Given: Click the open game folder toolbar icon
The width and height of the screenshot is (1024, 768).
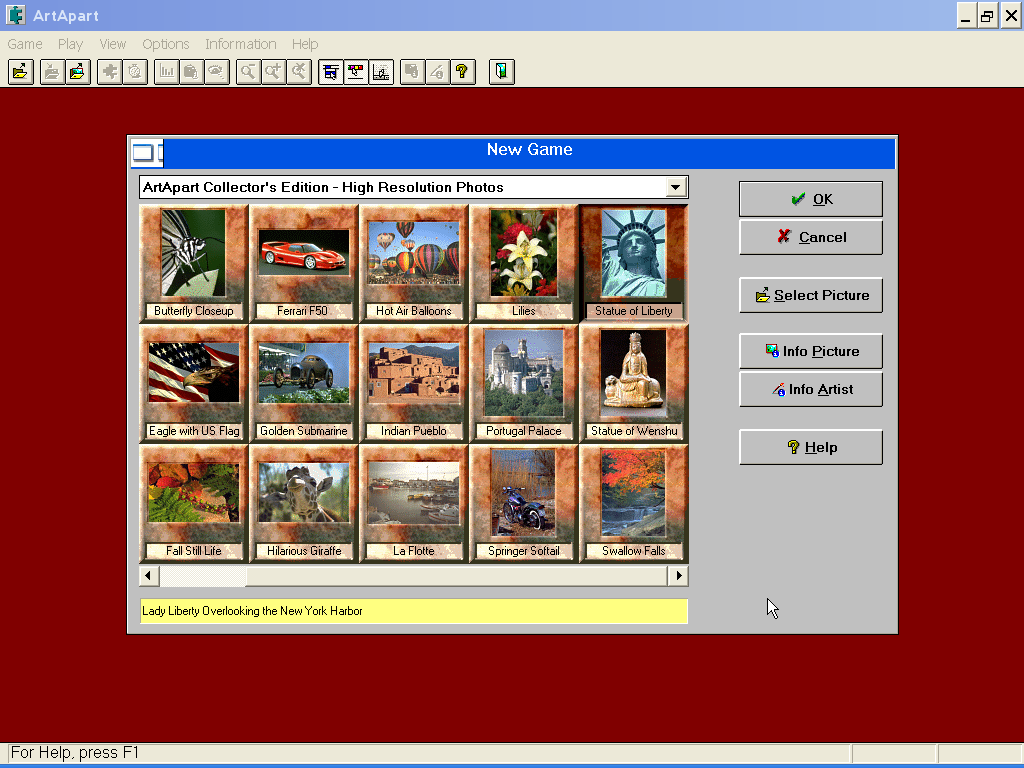Looking at the screenshot, I should coord(21,71).
